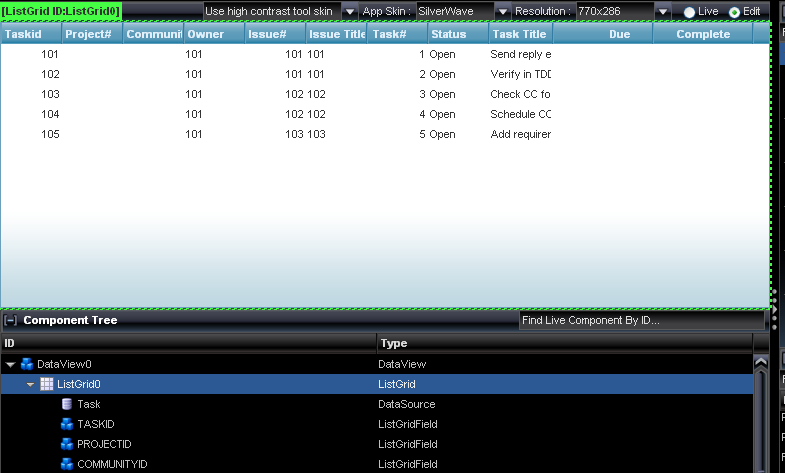Click the PROJECTID field icon
The image size is (785, 473).
click(x=67, y=444)
